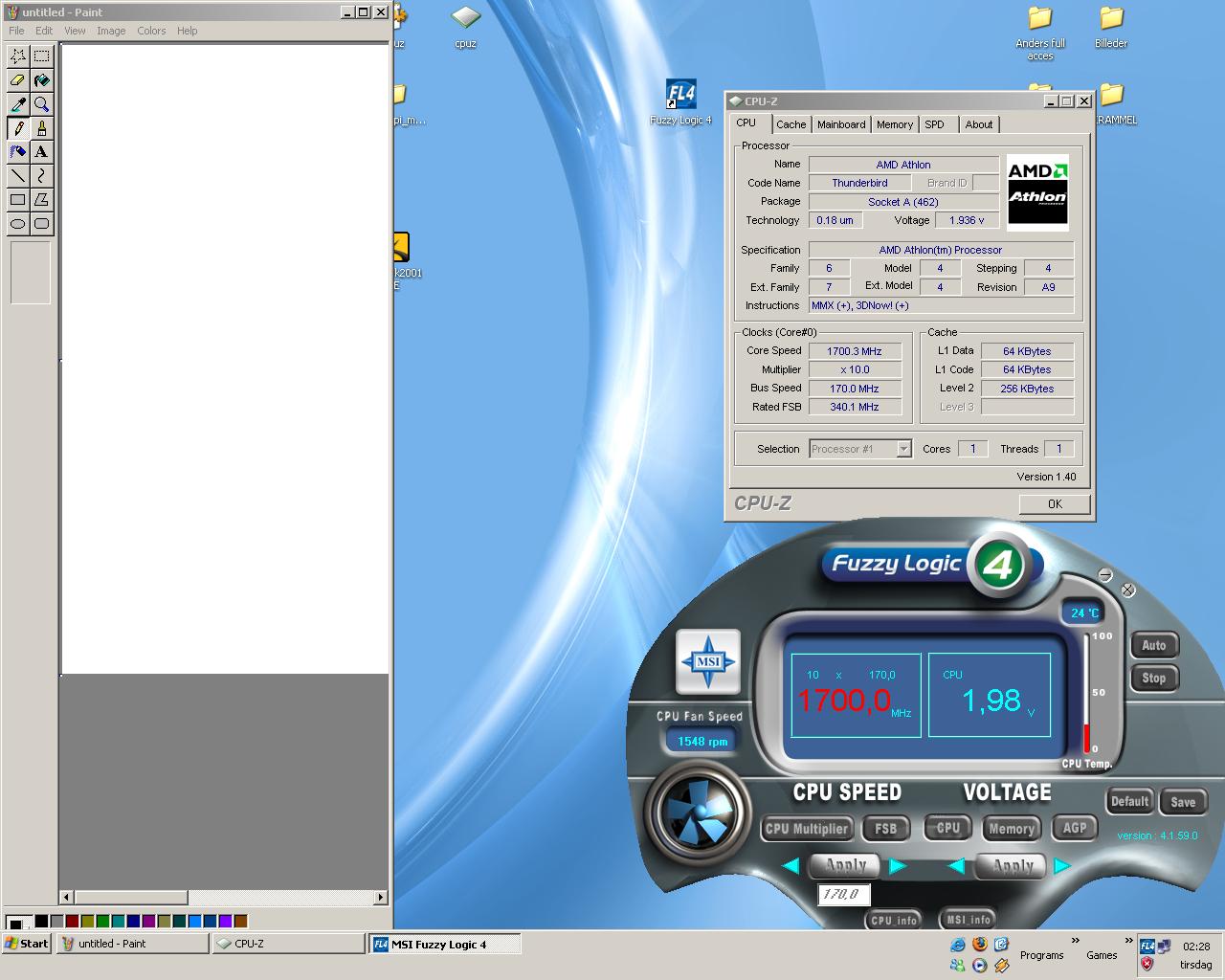Click the fan icon in Fuzzy Logic 4

(x=697, y=813)
